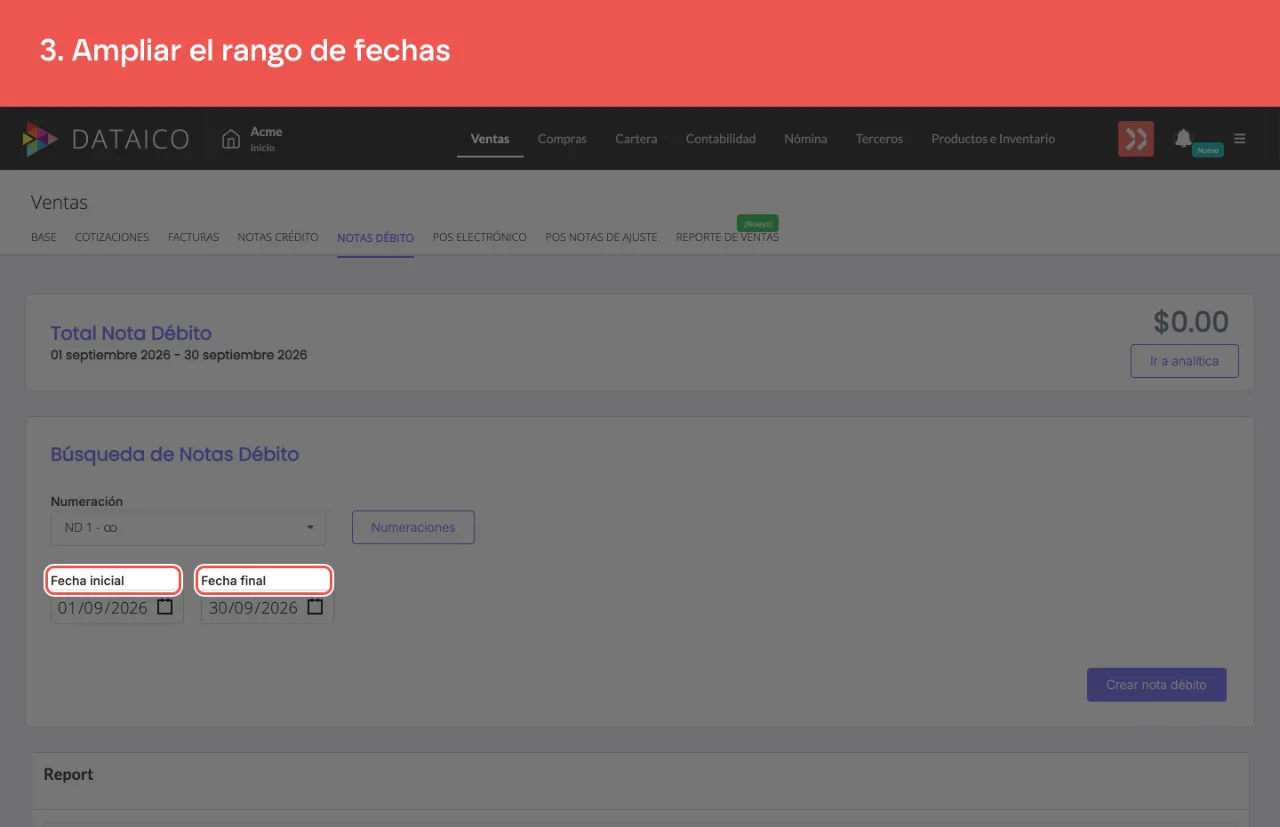This screenshot has width=1280, height=827.
Task: Open the Acme home icon
Action: click(x=231, y=138)
